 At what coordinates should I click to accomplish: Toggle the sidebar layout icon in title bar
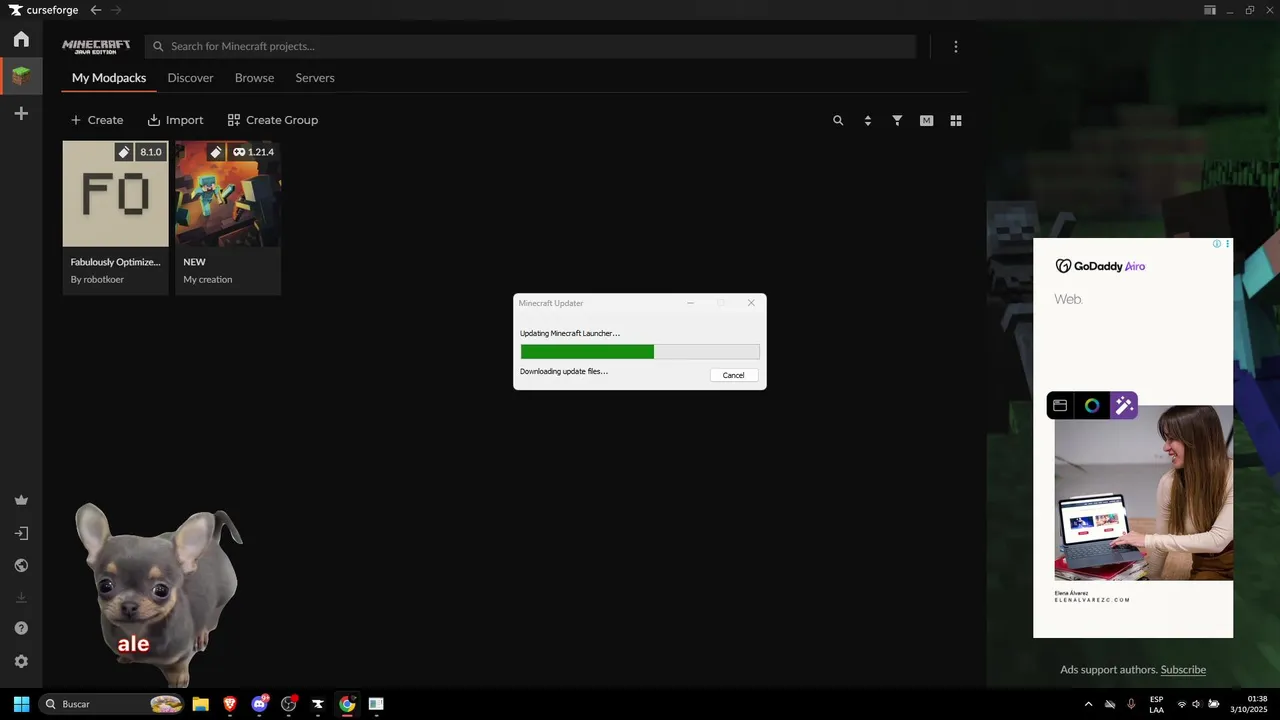(x=1210, y=10)
